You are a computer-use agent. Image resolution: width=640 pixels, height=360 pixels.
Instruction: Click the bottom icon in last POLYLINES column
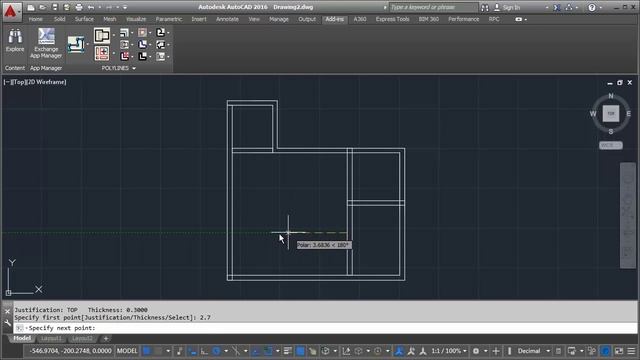click(161, 56)
